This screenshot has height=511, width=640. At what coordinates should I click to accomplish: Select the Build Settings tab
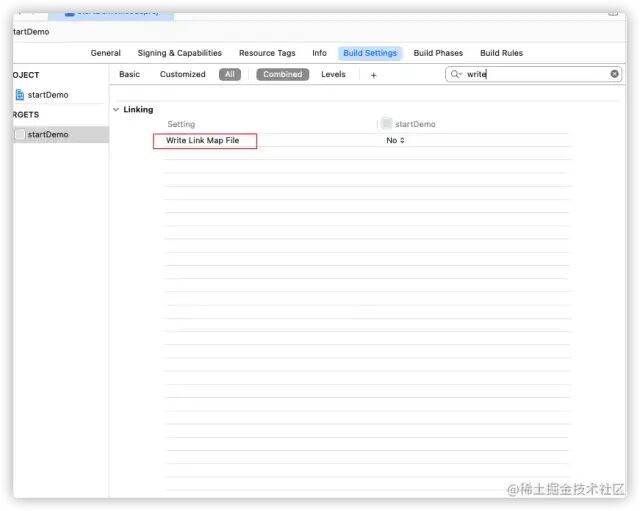coord(370,53)
